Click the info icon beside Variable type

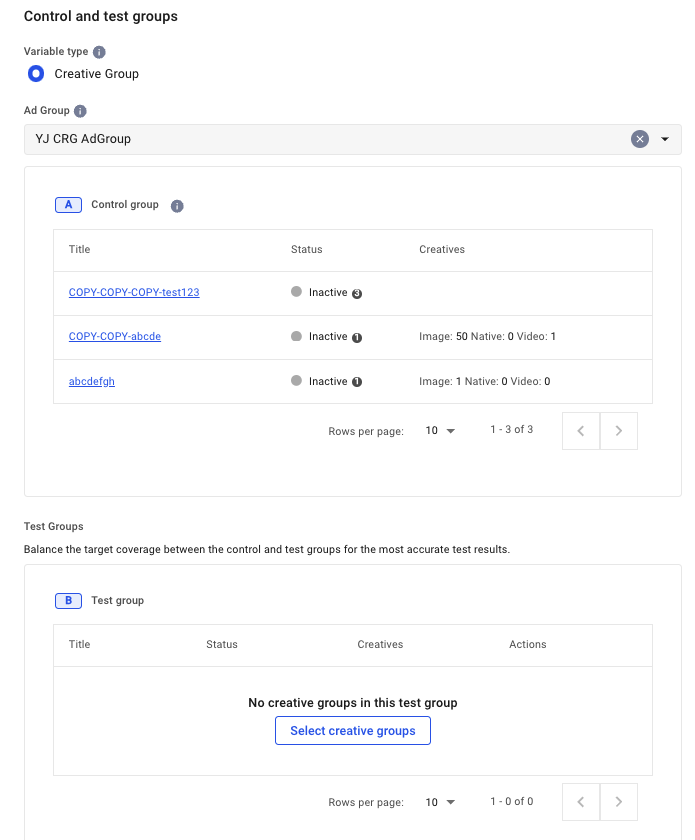coord(99,52)
